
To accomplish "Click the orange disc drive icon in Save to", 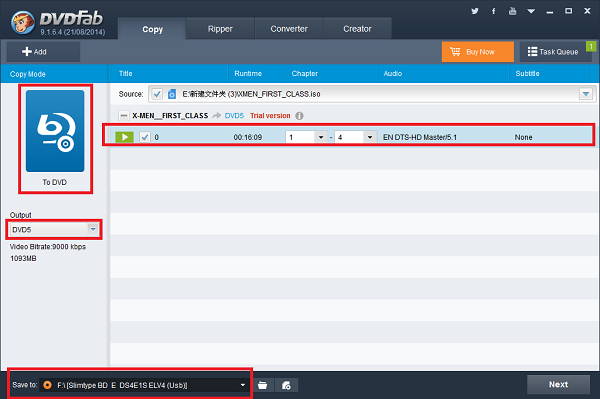I will 47,385.
